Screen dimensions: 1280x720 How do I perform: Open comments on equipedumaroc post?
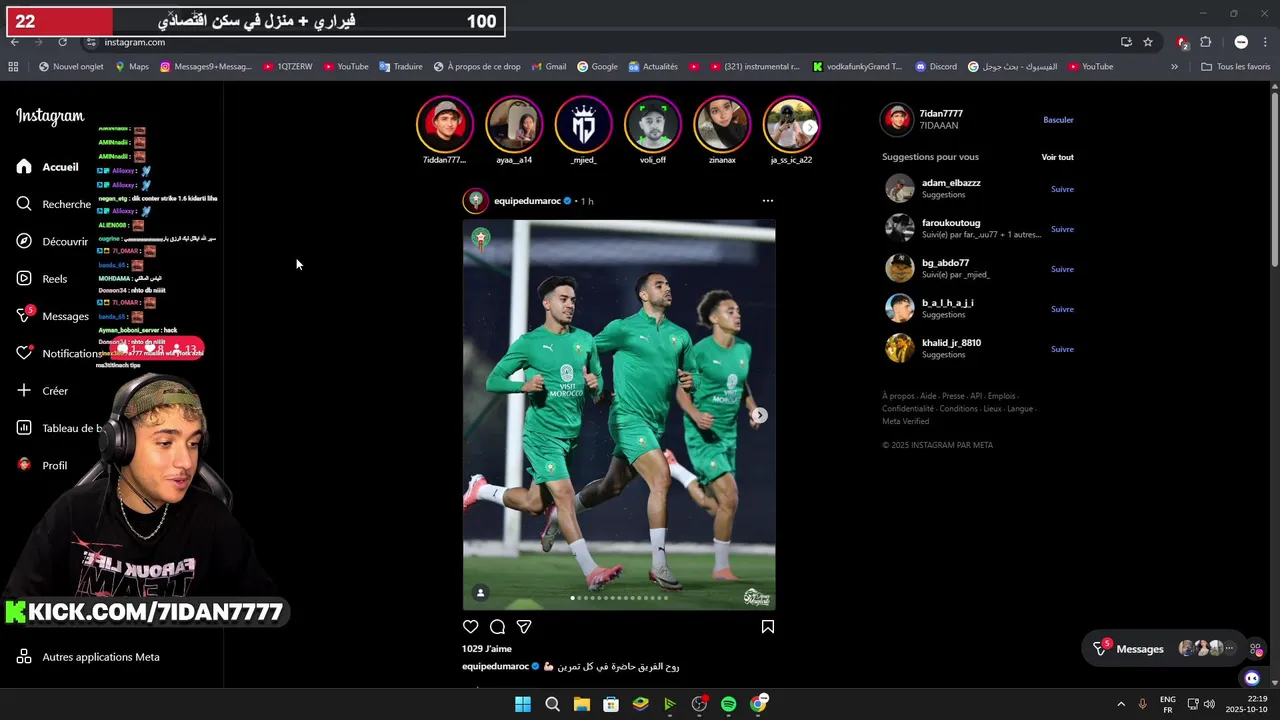coord(497,627)
